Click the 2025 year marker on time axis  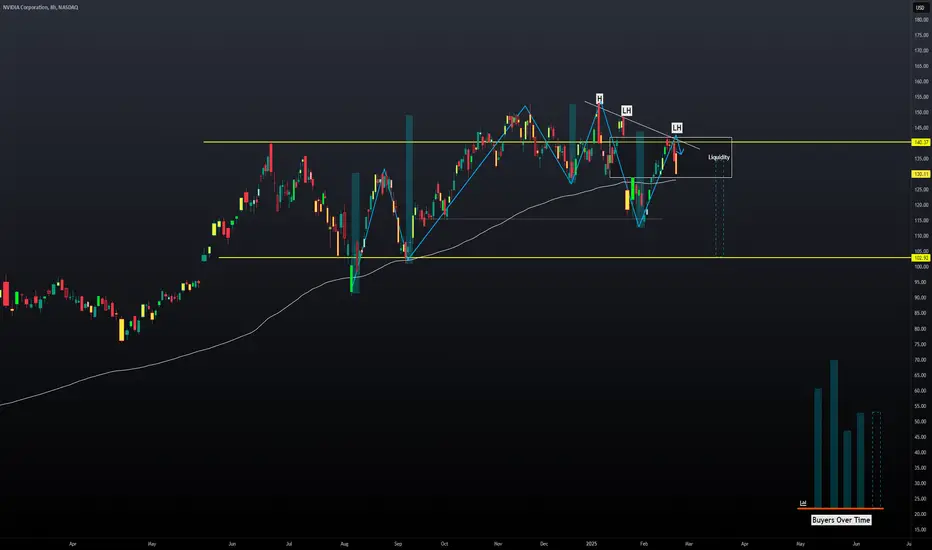point(591,543)
